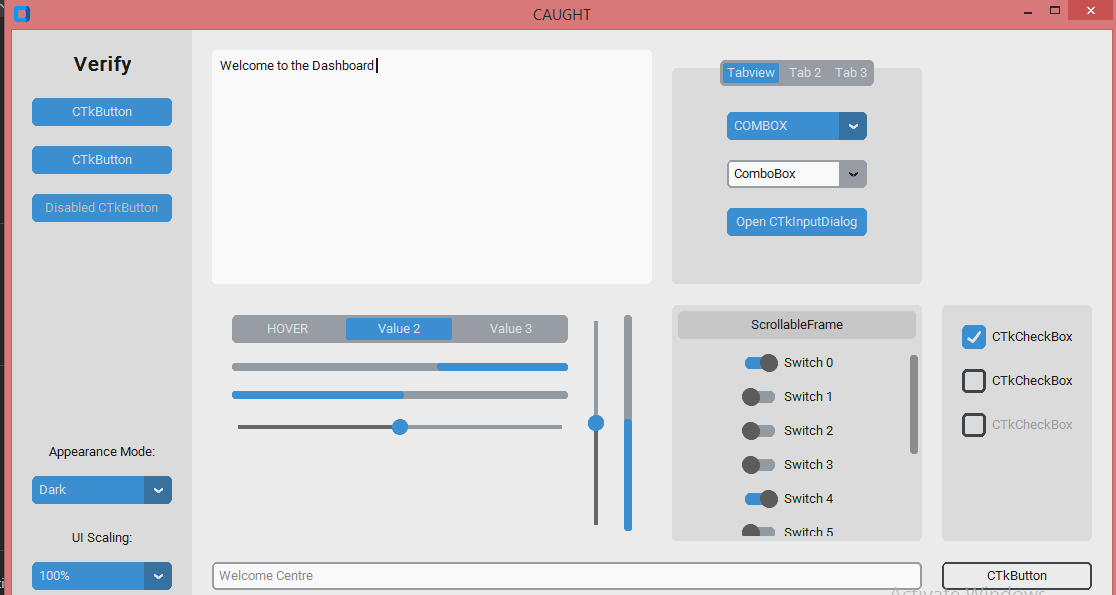Enable the Switch 1 toggle
Screen dimensions: 1116x595
759,396
